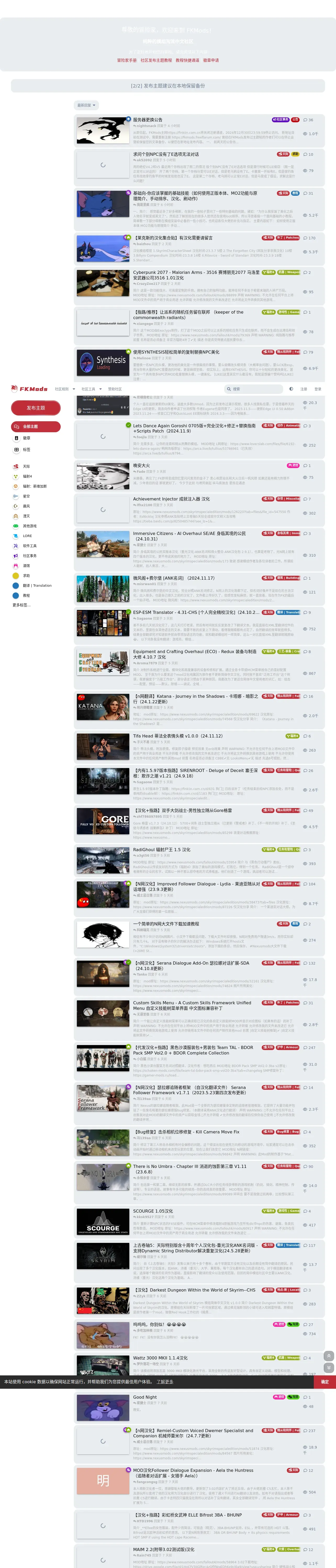Open the Good Night topic

tap(145, 1397)
